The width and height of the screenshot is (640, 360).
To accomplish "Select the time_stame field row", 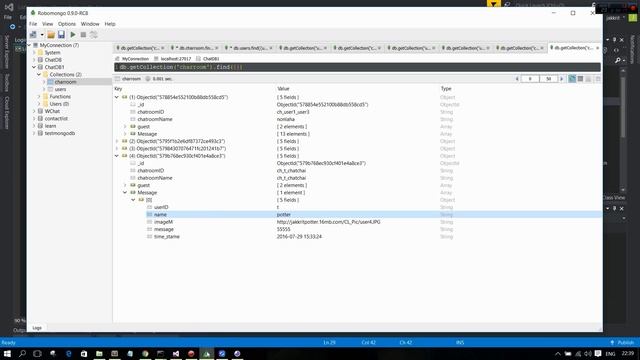I will click(357, 237).
